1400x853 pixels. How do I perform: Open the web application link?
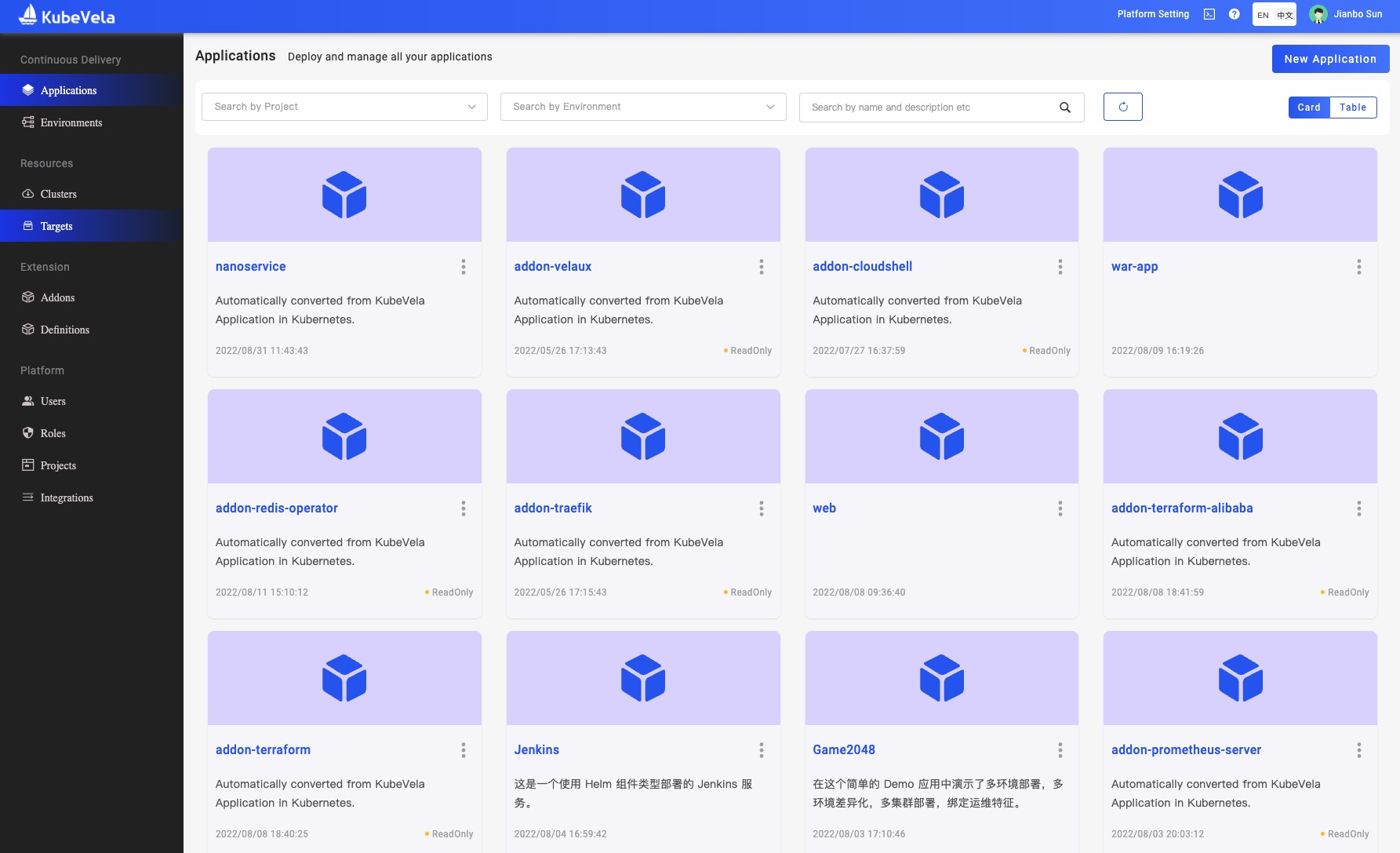(824, 509)
